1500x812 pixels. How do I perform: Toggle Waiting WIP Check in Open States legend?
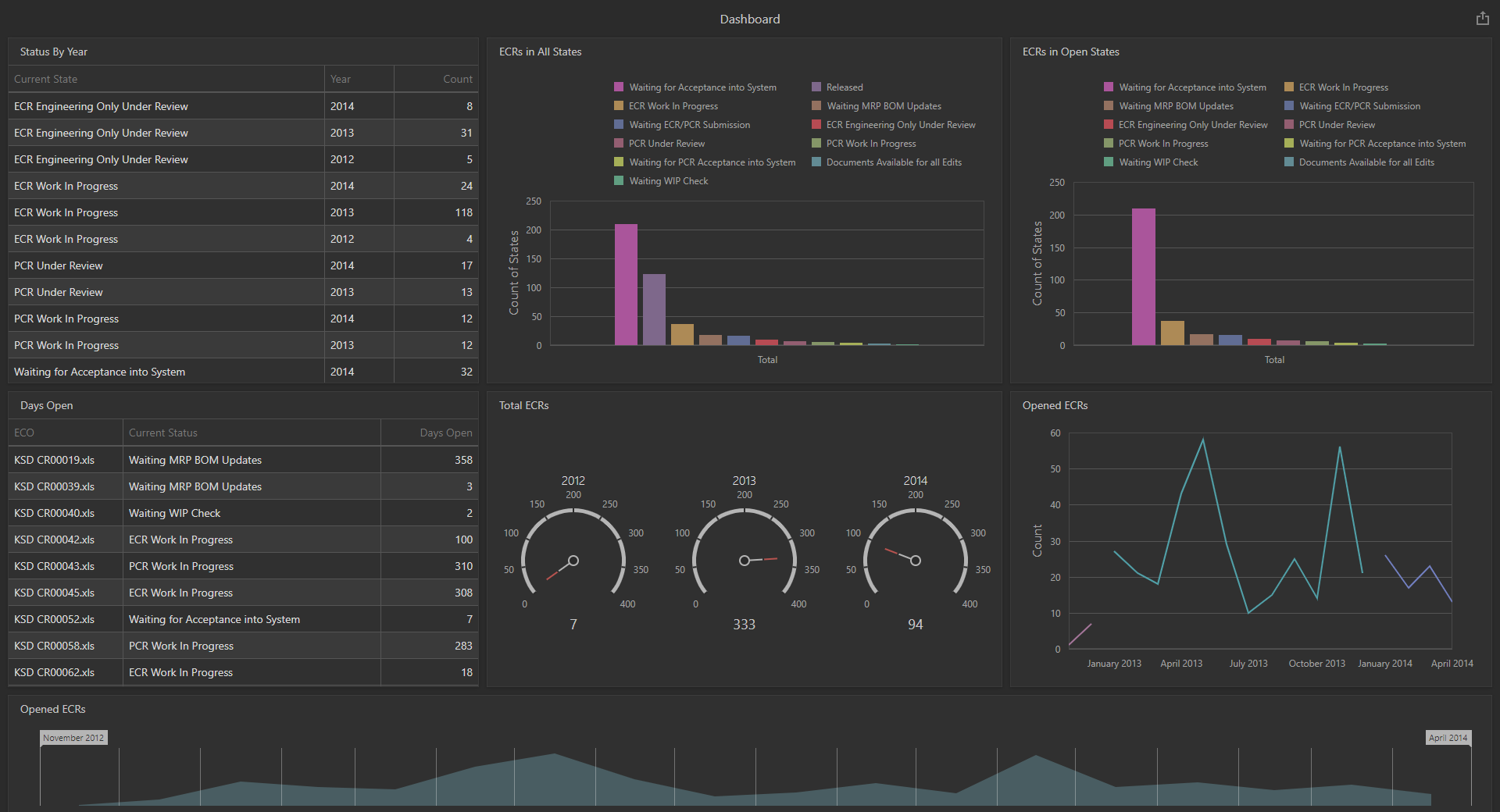pos(1151,162)
